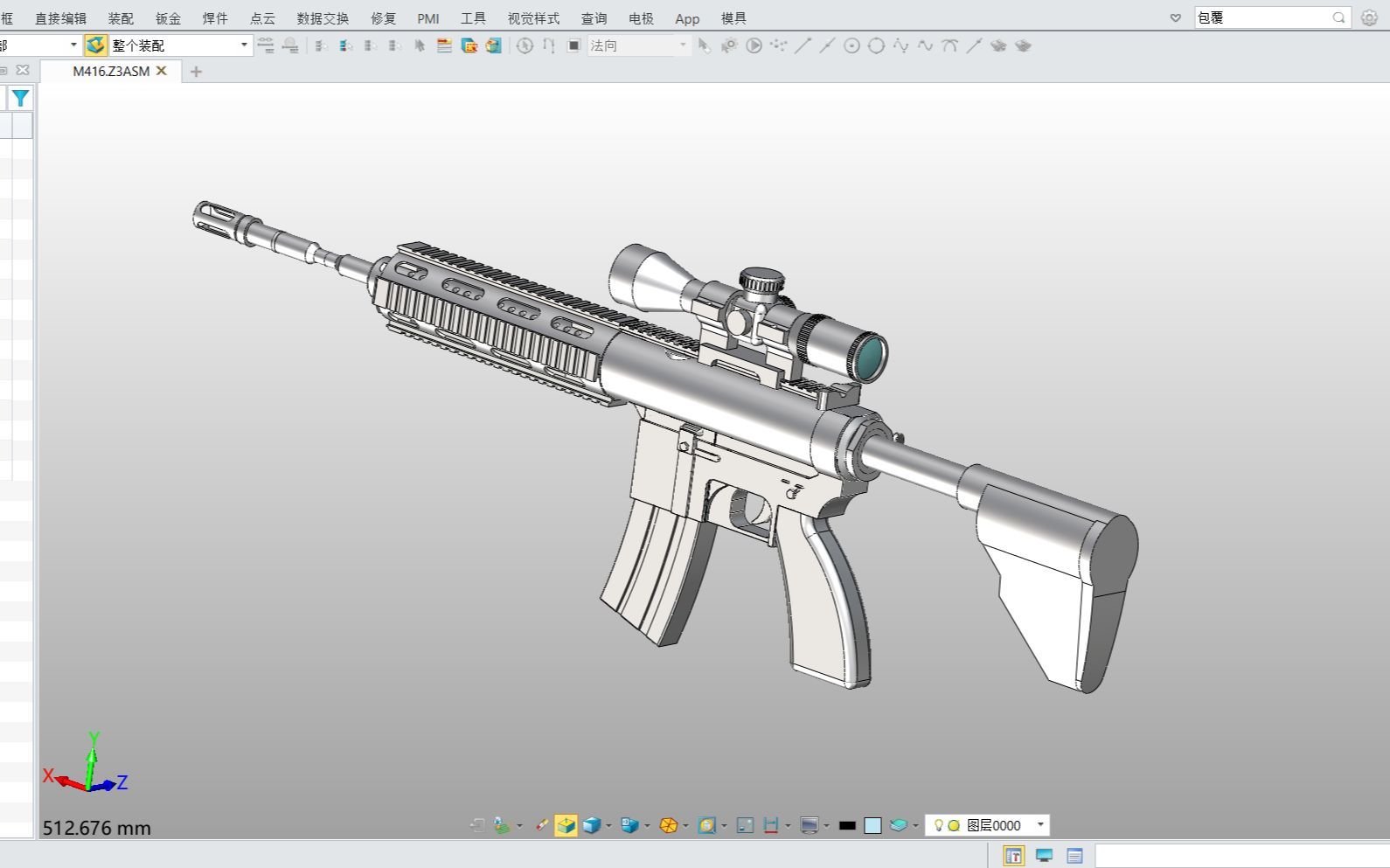Open the App menu
Image resolution: width=1390 pixels, height=868 pixels.
click(x=687, y=18)
